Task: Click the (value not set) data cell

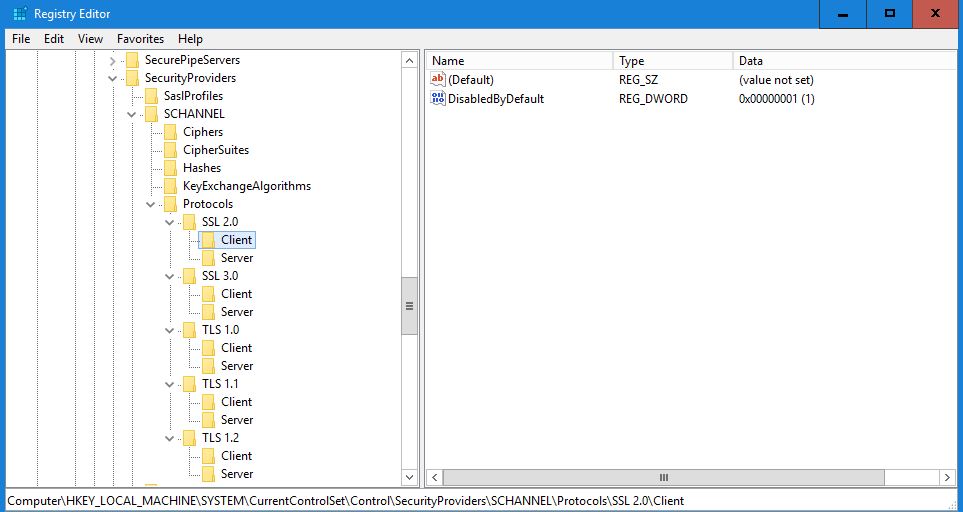Action: (776, 80)
